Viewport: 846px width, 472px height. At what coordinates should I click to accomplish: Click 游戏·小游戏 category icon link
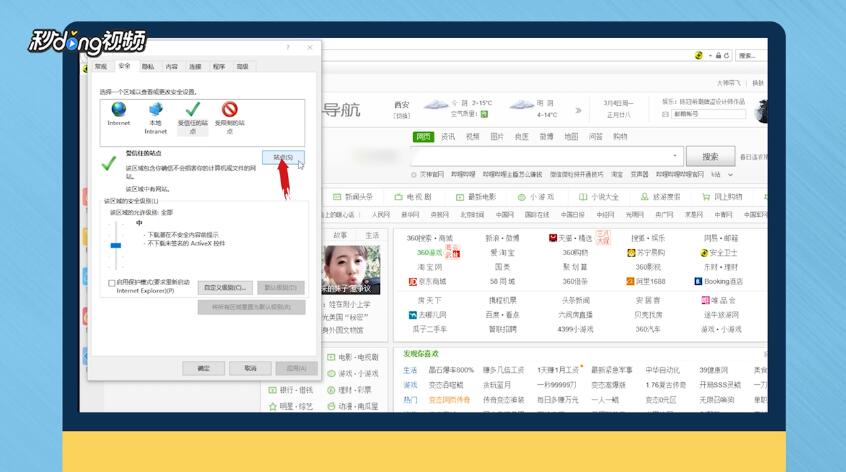tap(353, 373)
